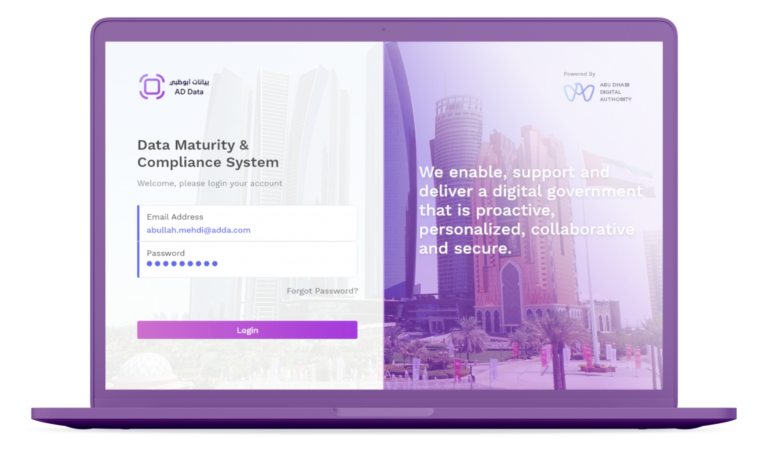Select the 'Password' field label
768x466 pixels.
click(x=165, y=253)
